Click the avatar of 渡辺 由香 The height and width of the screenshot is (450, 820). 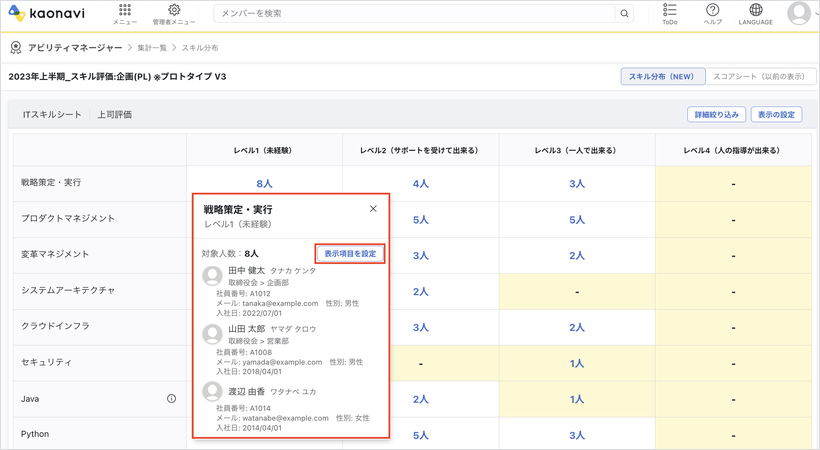(x=212, y=391)
